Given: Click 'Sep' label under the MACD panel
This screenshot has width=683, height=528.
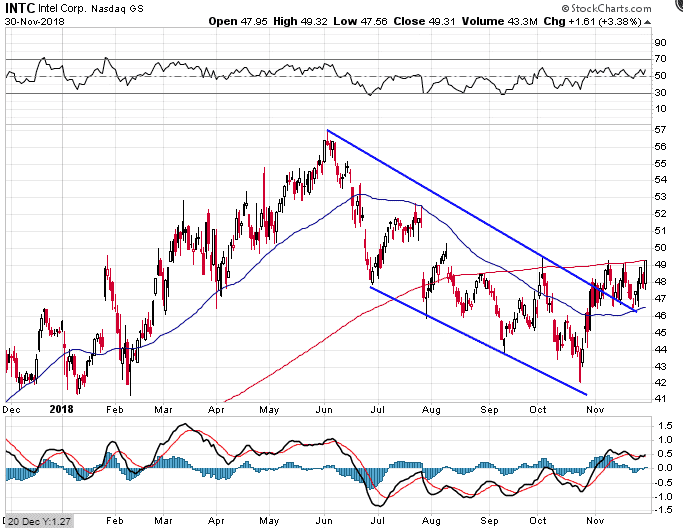Looking at the screenshot, I should [489, 521].
